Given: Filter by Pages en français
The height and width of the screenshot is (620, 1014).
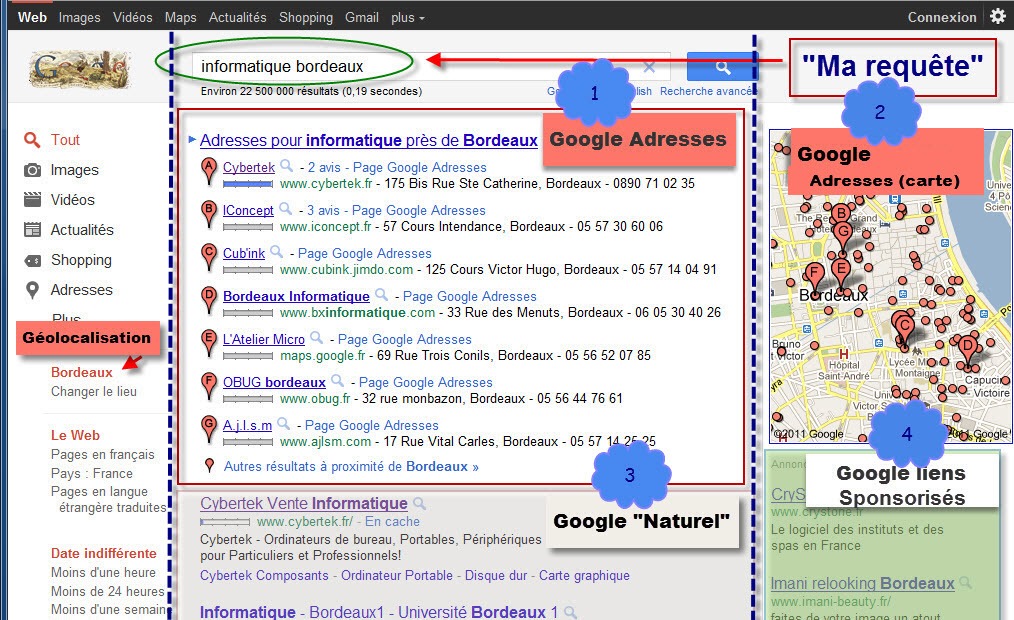Looking at the screenshot, I should pyautogui.click(x=103, y=454).
